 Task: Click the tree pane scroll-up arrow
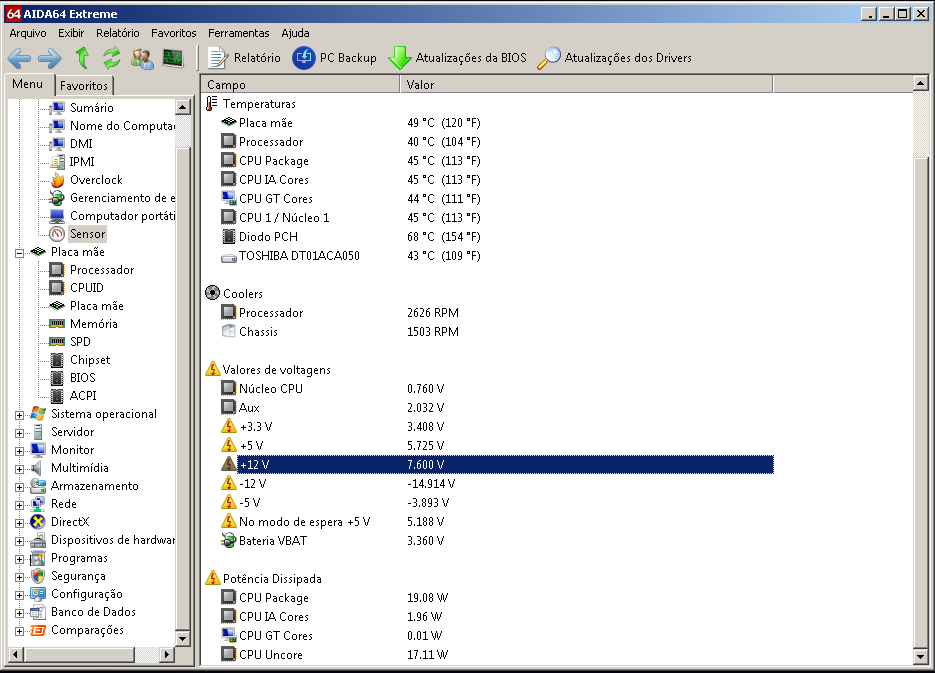pos(183,107)
